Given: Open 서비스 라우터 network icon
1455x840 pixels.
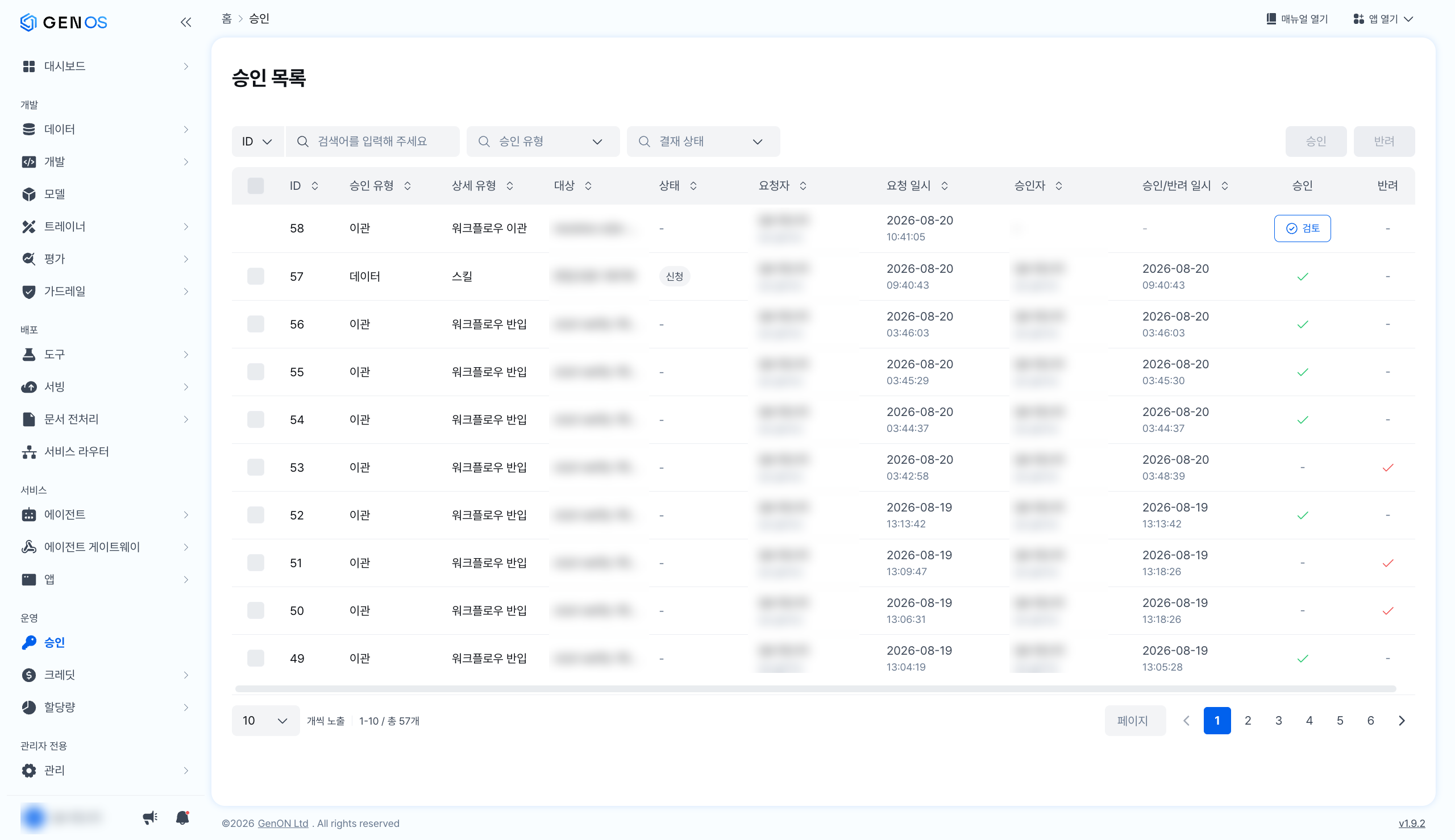Looking at the screenshot, I should click(x=29, y=451).
